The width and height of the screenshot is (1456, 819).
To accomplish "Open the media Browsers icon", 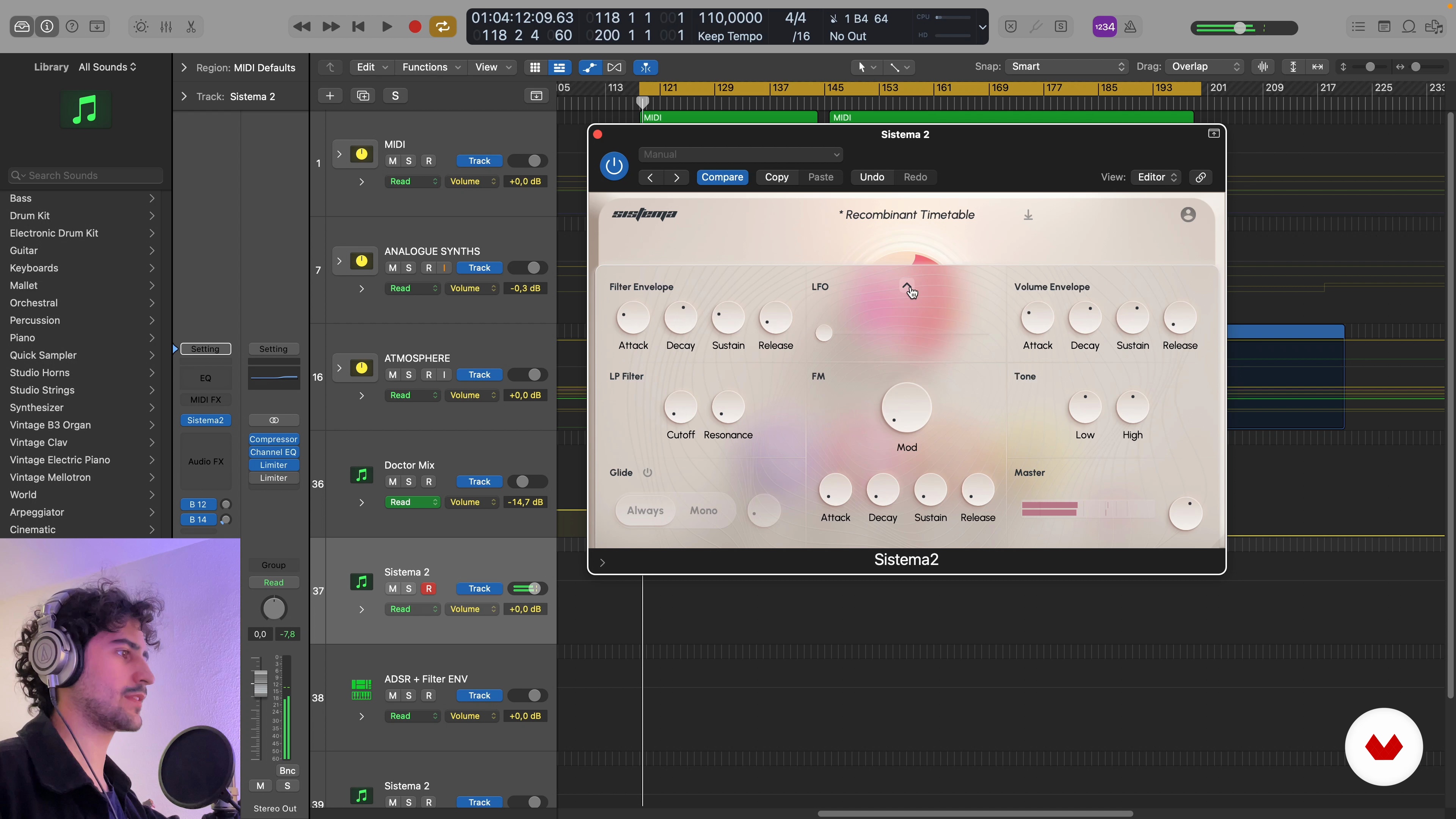I will pos(1434,27).
